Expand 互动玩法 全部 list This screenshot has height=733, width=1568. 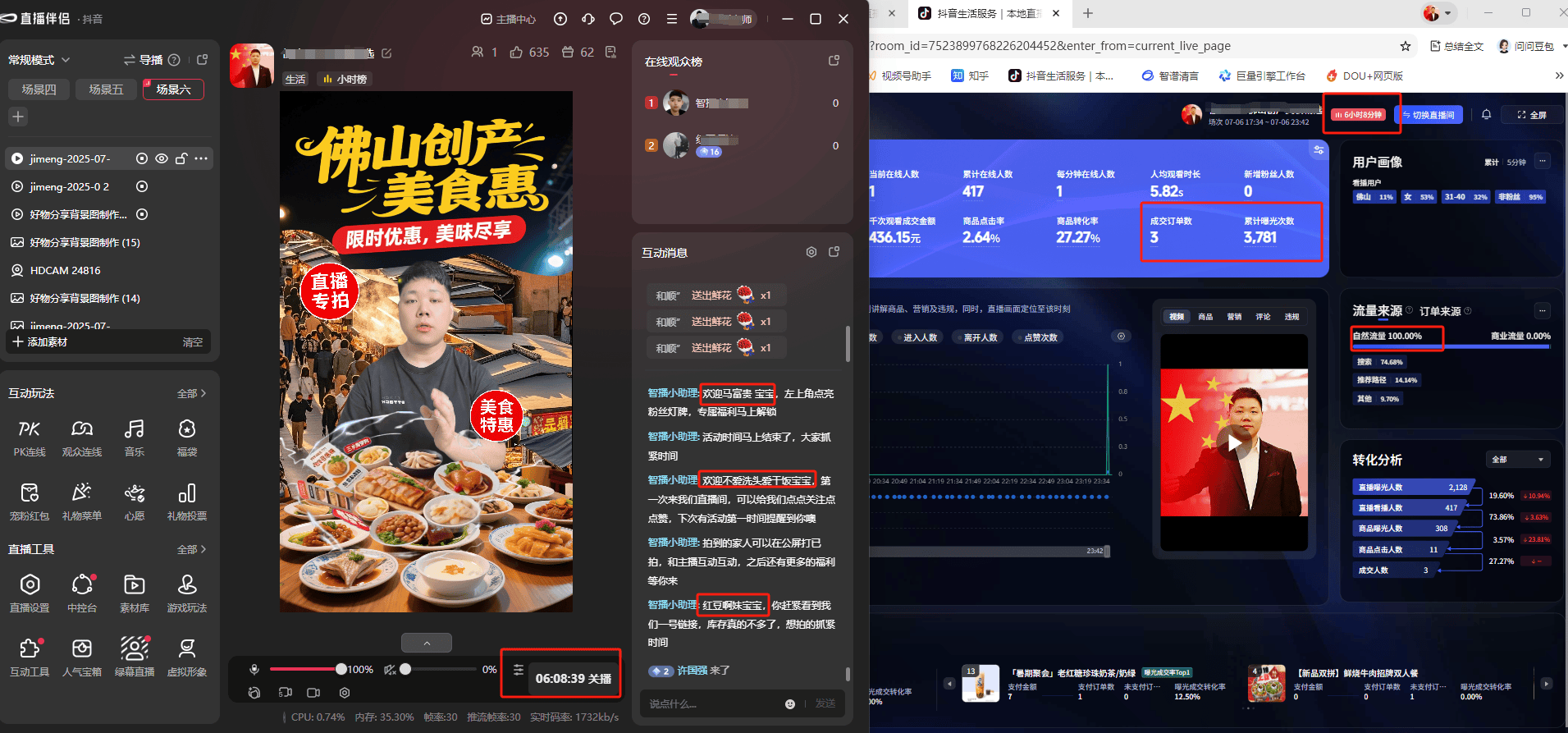(x=191, y=393)
